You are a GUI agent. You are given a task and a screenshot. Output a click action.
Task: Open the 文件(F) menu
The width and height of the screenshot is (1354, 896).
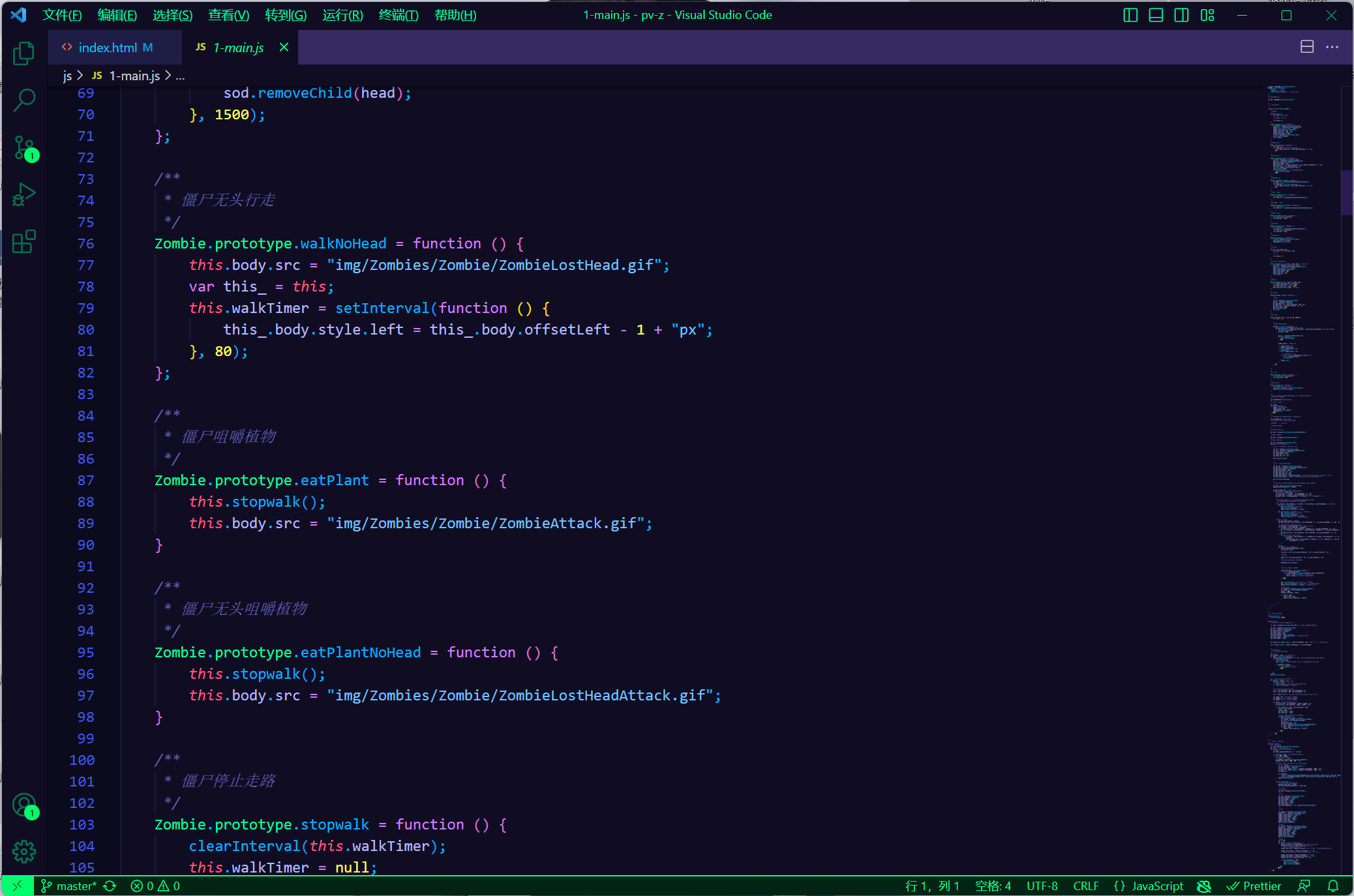tap(62, 15)
